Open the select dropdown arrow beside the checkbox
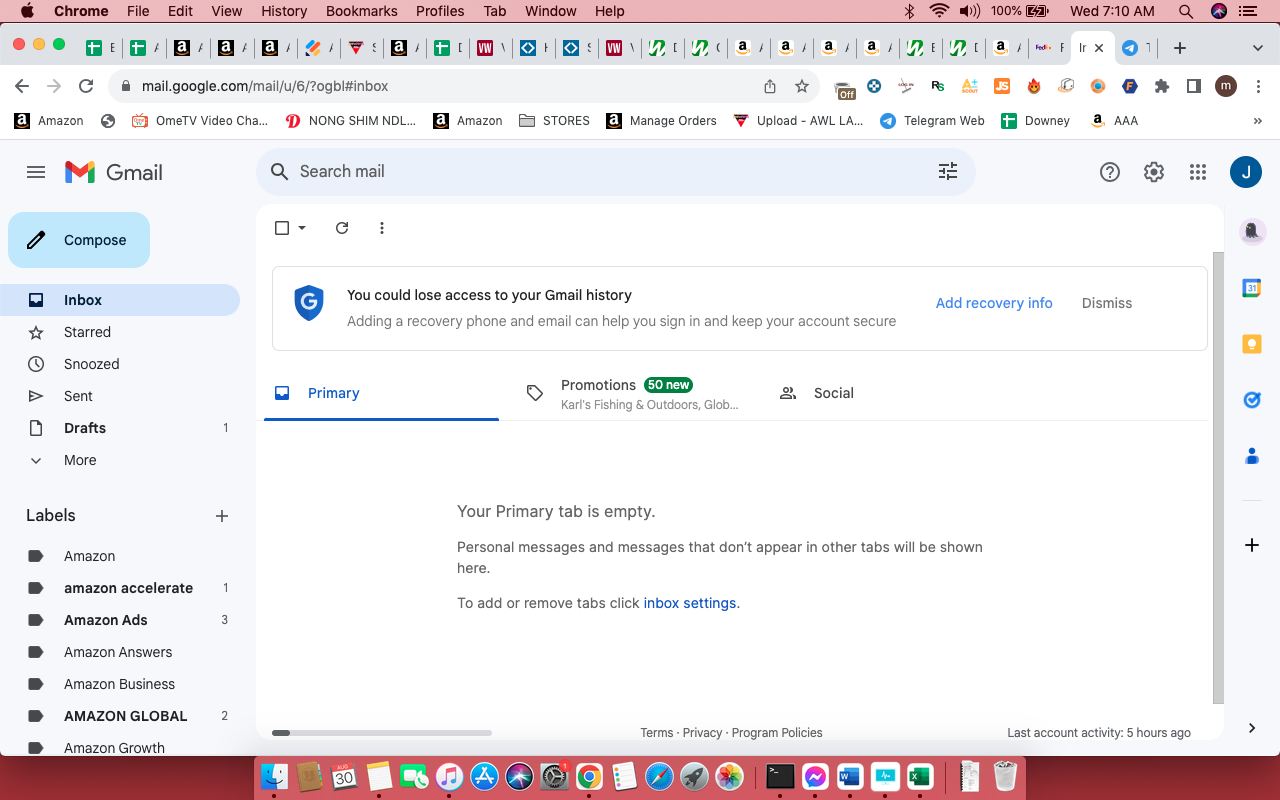The height and width of the screenshot is (800, 1280). point(302,228)
